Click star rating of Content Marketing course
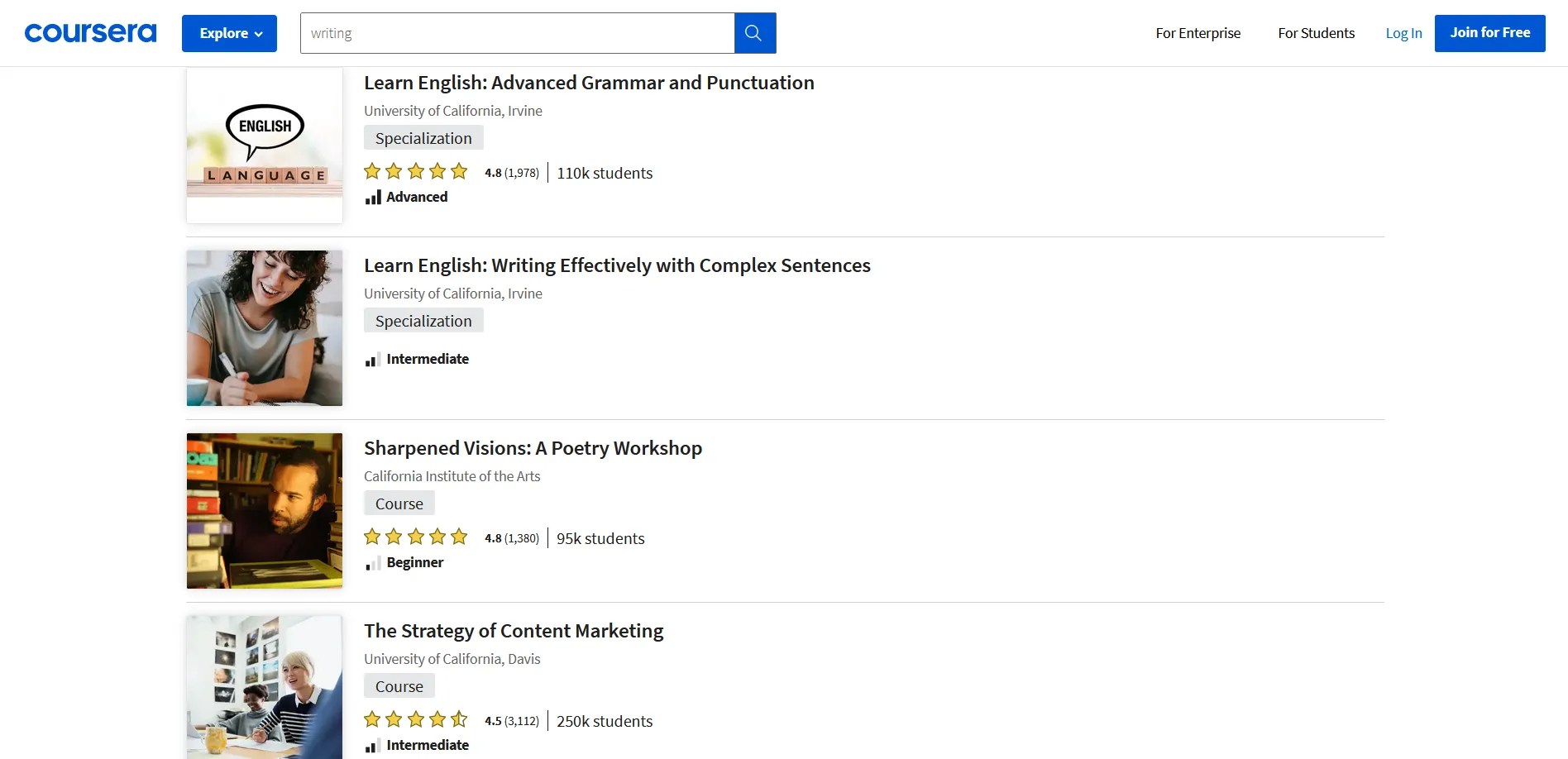This screenshot has height=759, width=1568. 416,720
